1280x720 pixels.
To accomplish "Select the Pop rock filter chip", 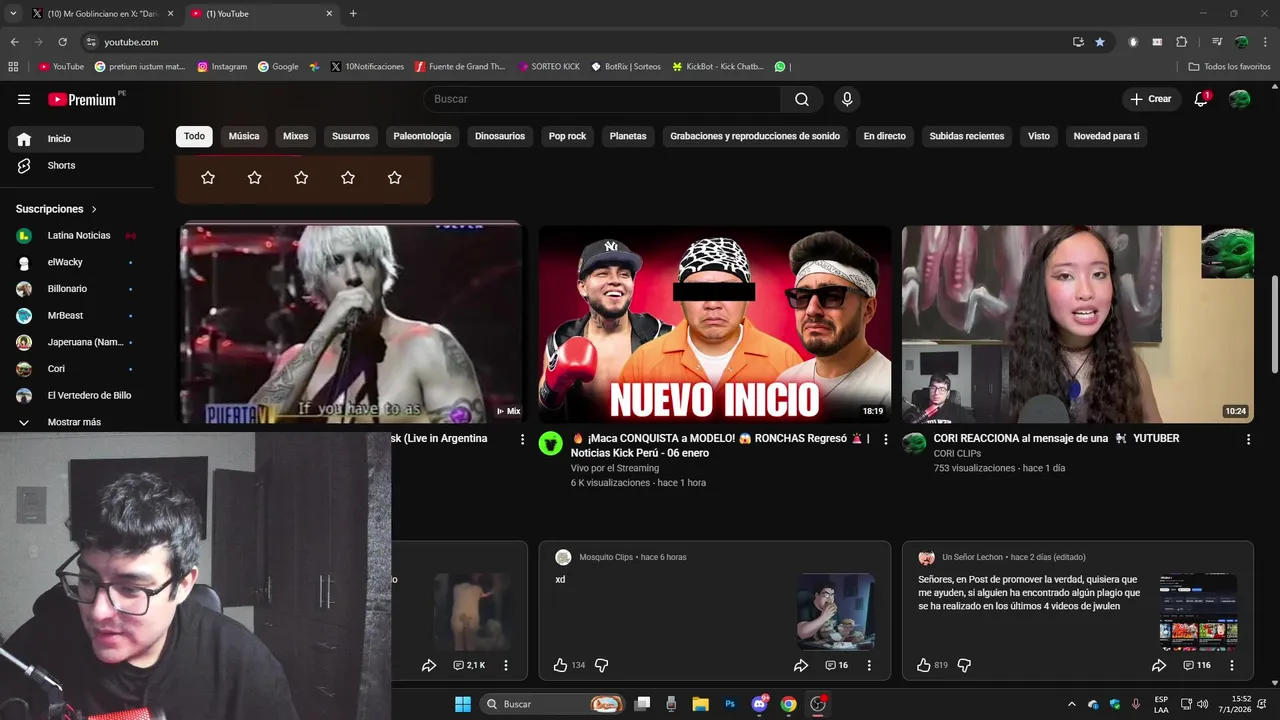I will [568, 136].
